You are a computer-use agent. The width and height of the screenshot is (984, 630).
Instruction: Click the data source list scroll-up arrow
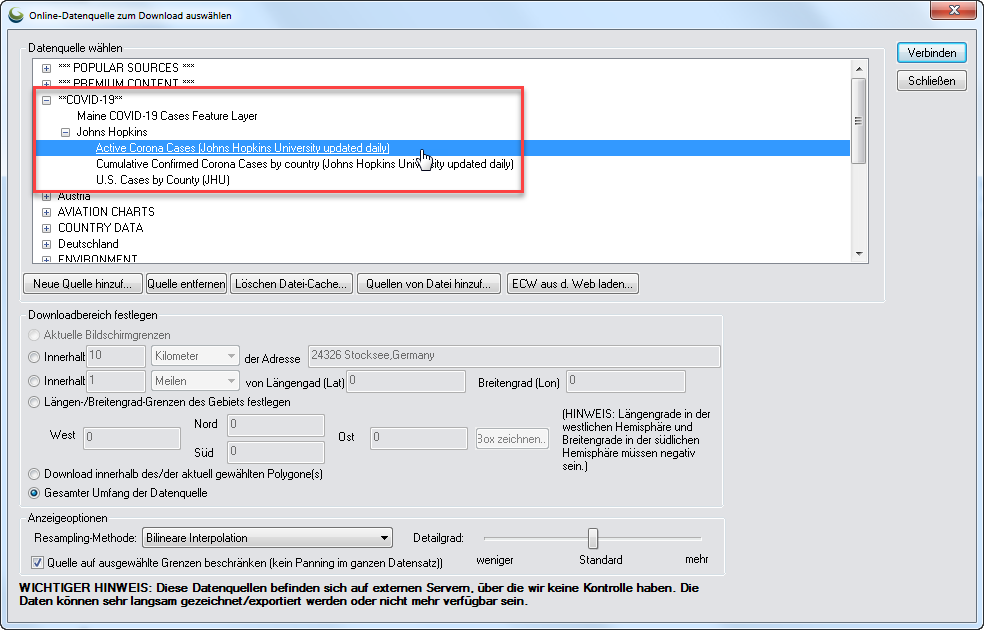(x=859, y=68)
